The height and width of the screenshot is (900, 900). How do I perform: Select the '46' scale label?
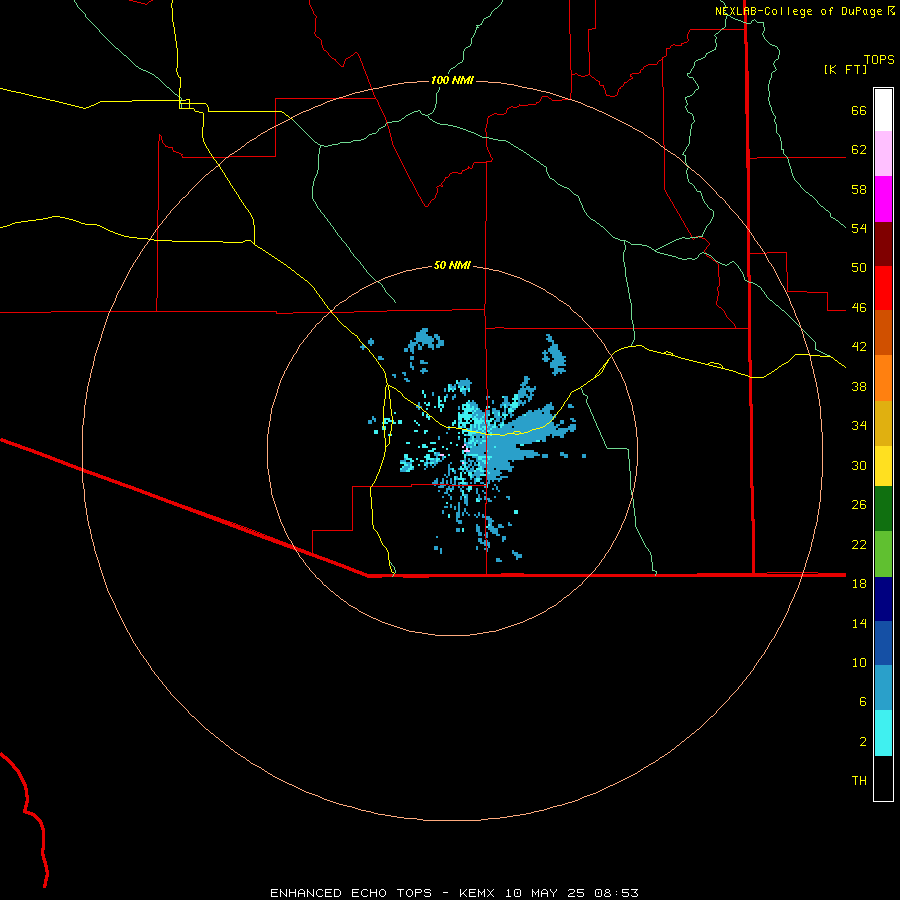point(859,308)
